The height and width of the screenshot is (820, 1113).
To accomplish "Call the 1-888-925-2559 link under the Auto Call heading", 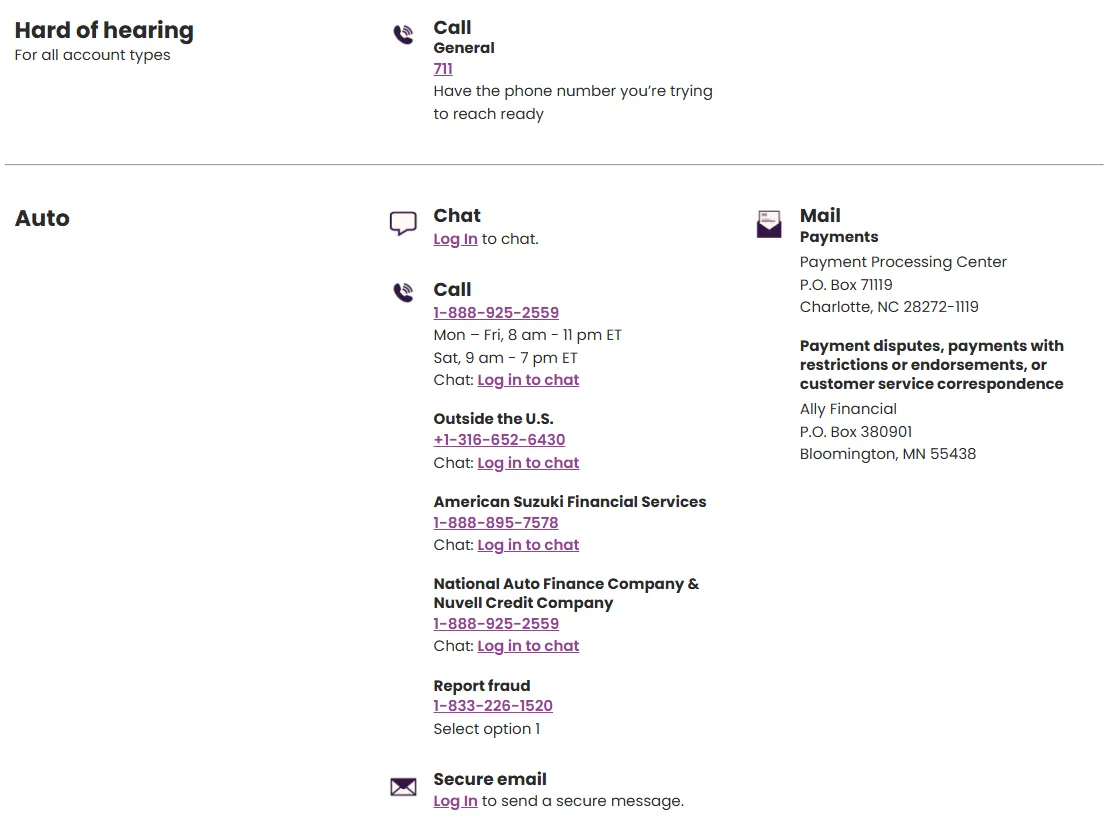I will 496,312.
